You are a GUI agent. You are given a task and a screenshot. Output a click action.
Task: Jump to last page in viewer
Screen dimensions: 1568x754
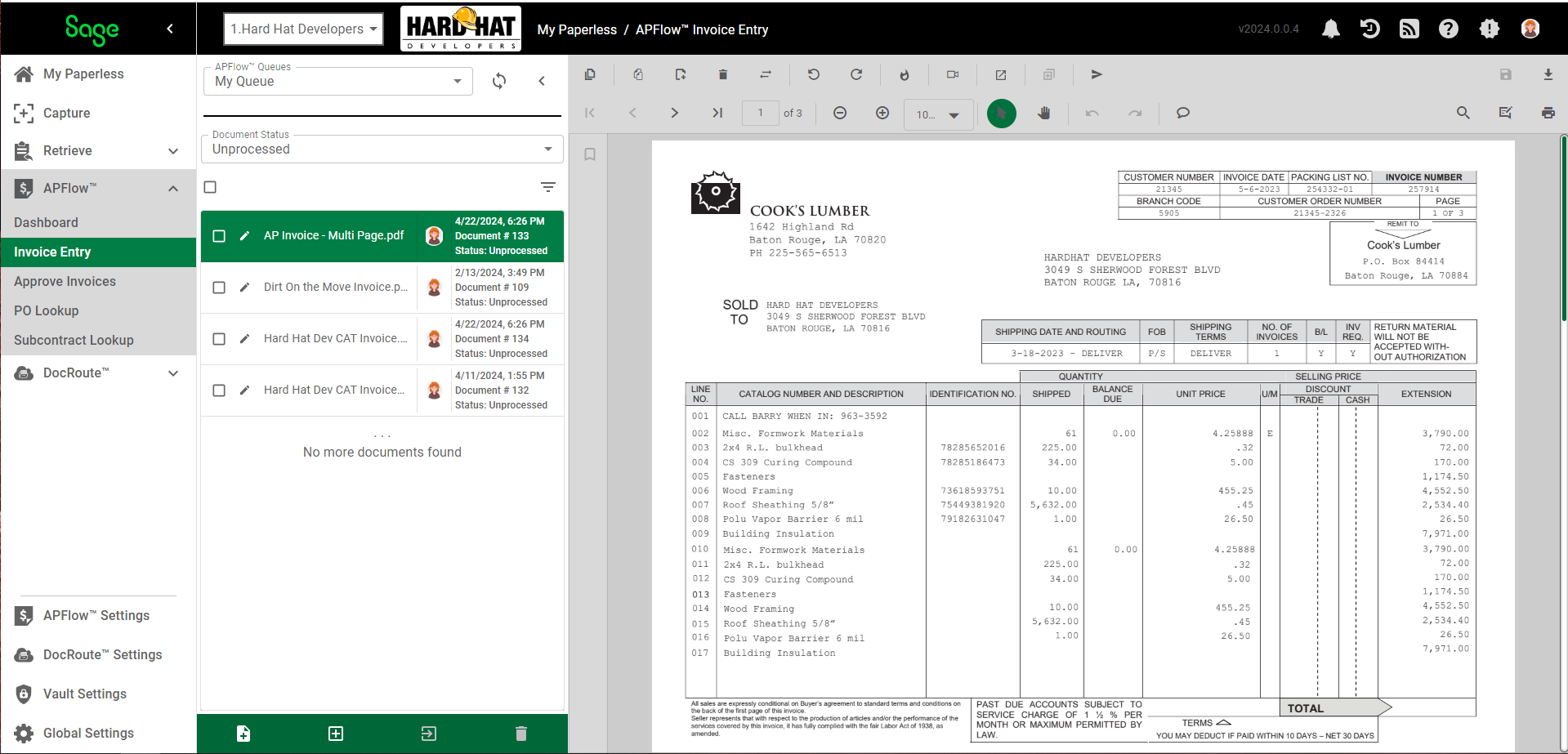pos(717,113)
